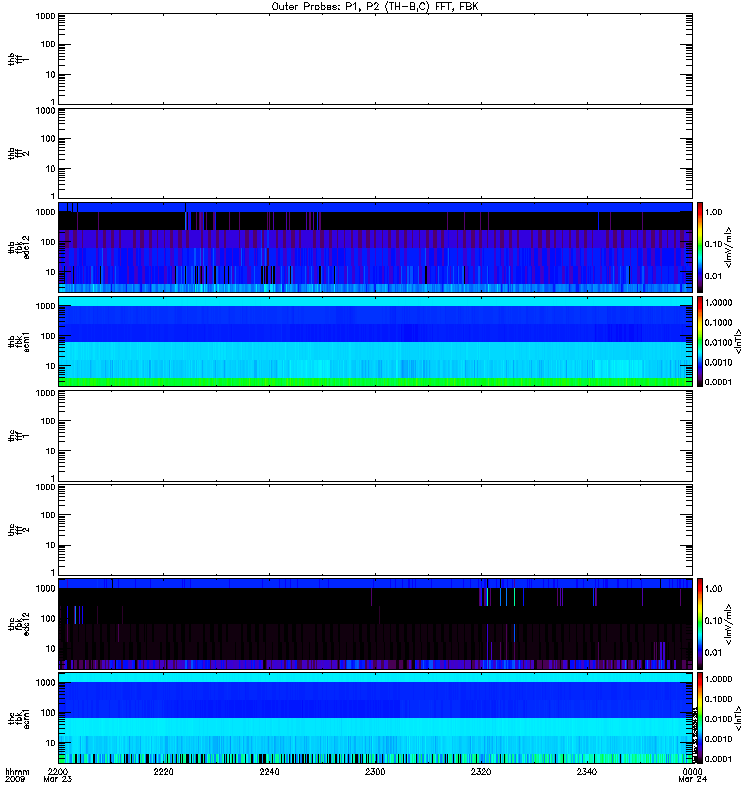The width and height of the screenshot is (750, 800).
Task: Click the 1000 tick label of thb fff 1 panel
Action: (45, 16)
